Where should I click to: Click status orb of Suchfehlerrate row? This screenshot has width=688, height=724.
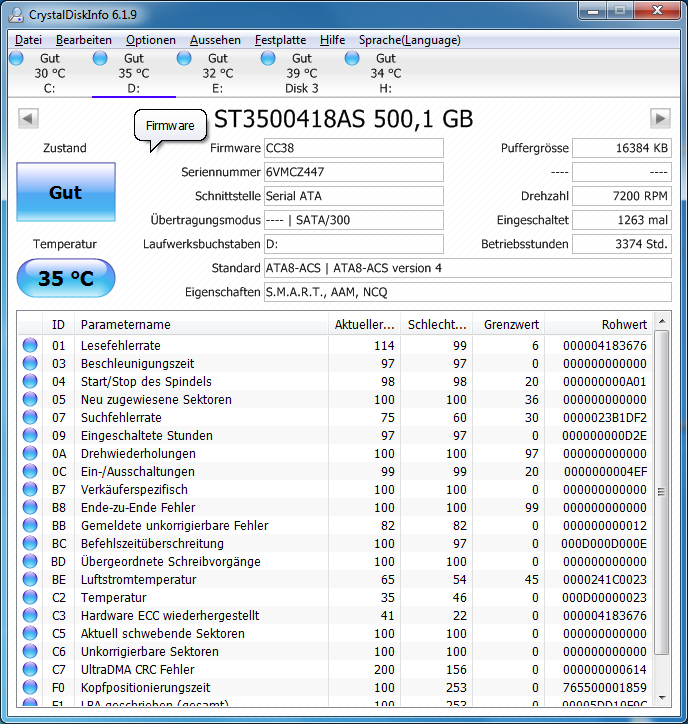pyautogui.click(x=30, y=417)
